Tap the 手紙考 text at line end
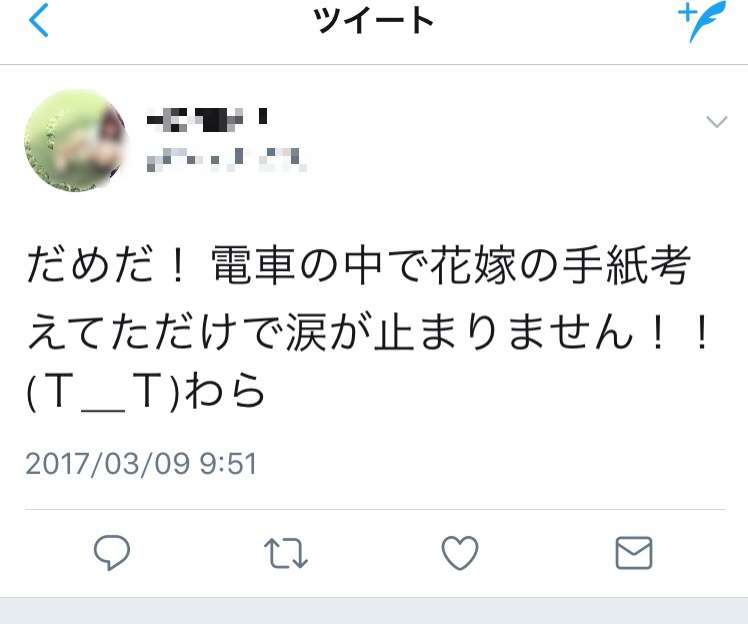748x624 pixels. coord(627,264)
